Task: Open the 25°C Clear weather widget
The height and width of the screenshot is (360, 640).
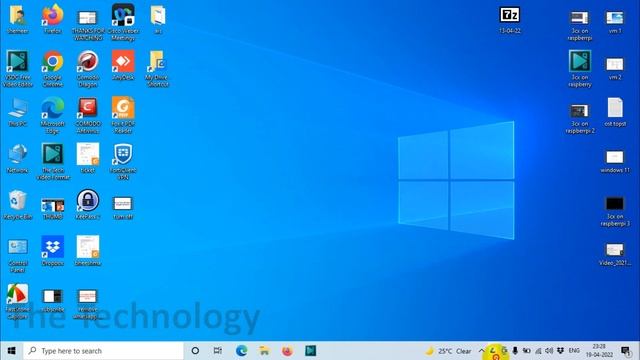Action: (448, 351)
